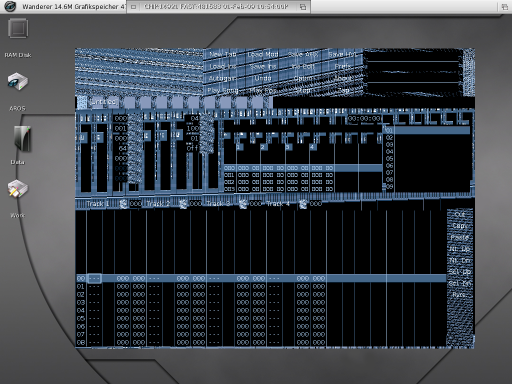Click the Undo button
This screenshot has width=512, height=384.
pyautogui.click(x=263, y=78)
